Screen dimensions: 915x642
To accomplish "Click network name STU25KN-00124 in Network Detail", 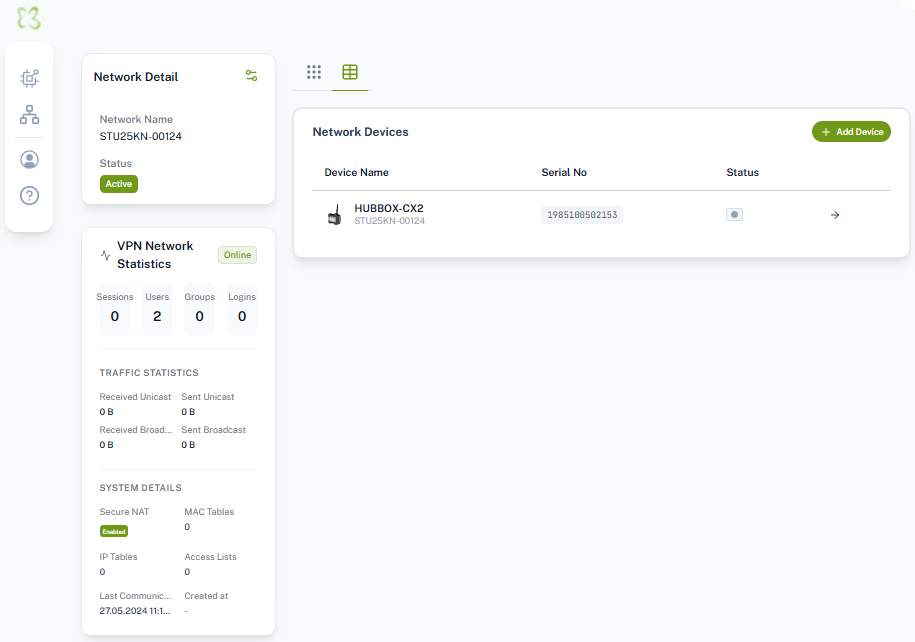I will [141, 136].
